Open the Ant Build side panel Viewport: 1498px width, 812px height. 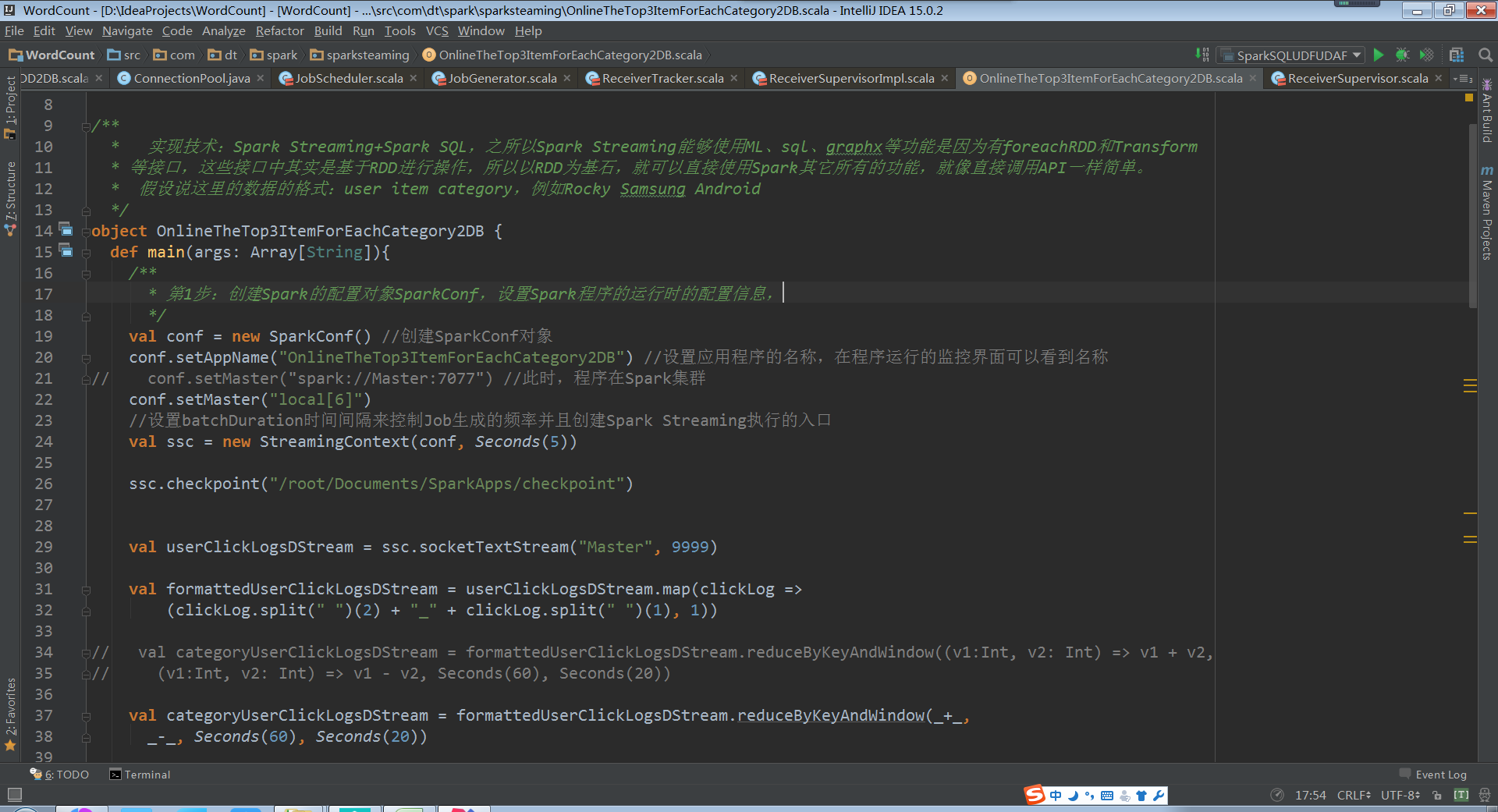[x=1487, y=110]
